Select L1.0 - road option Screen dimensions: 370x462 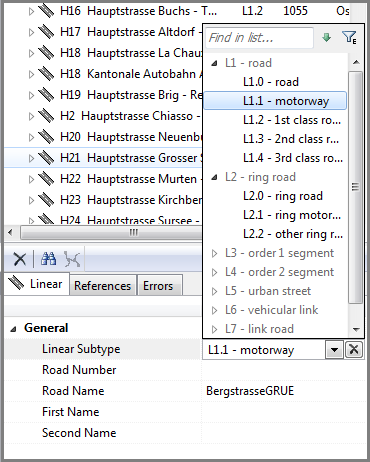coord(271,82)
